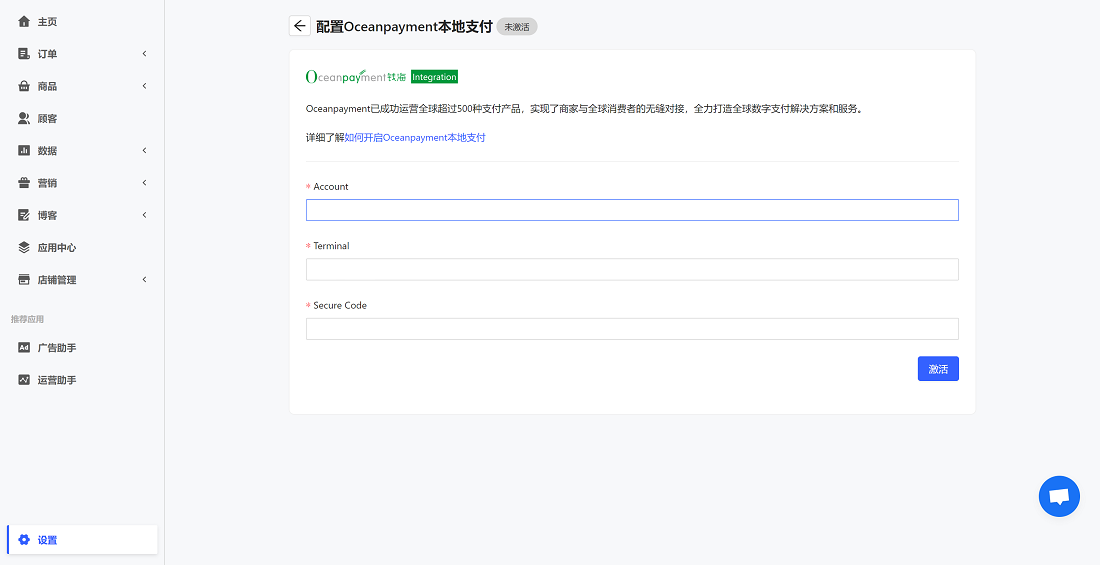Click the back arrow beside the page title
The height and width of the screenshot is (565, 1100).
(x=299, y=26)
